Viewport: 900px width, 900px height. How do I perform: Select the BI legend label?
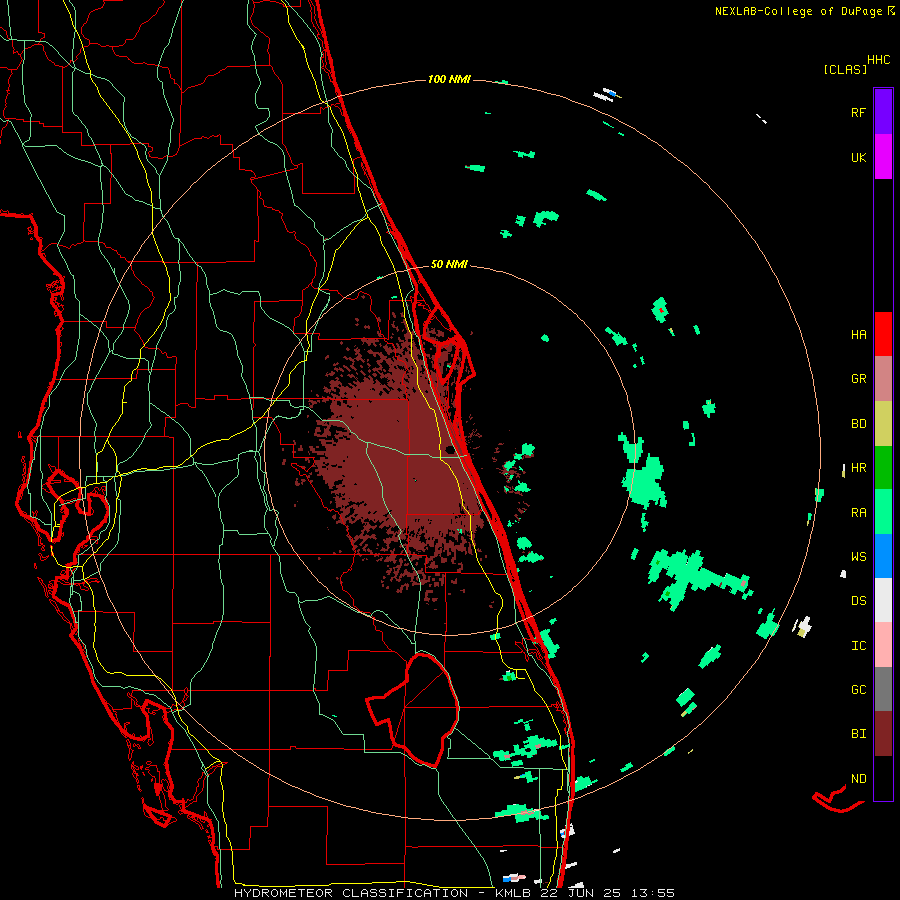[858, 734]
